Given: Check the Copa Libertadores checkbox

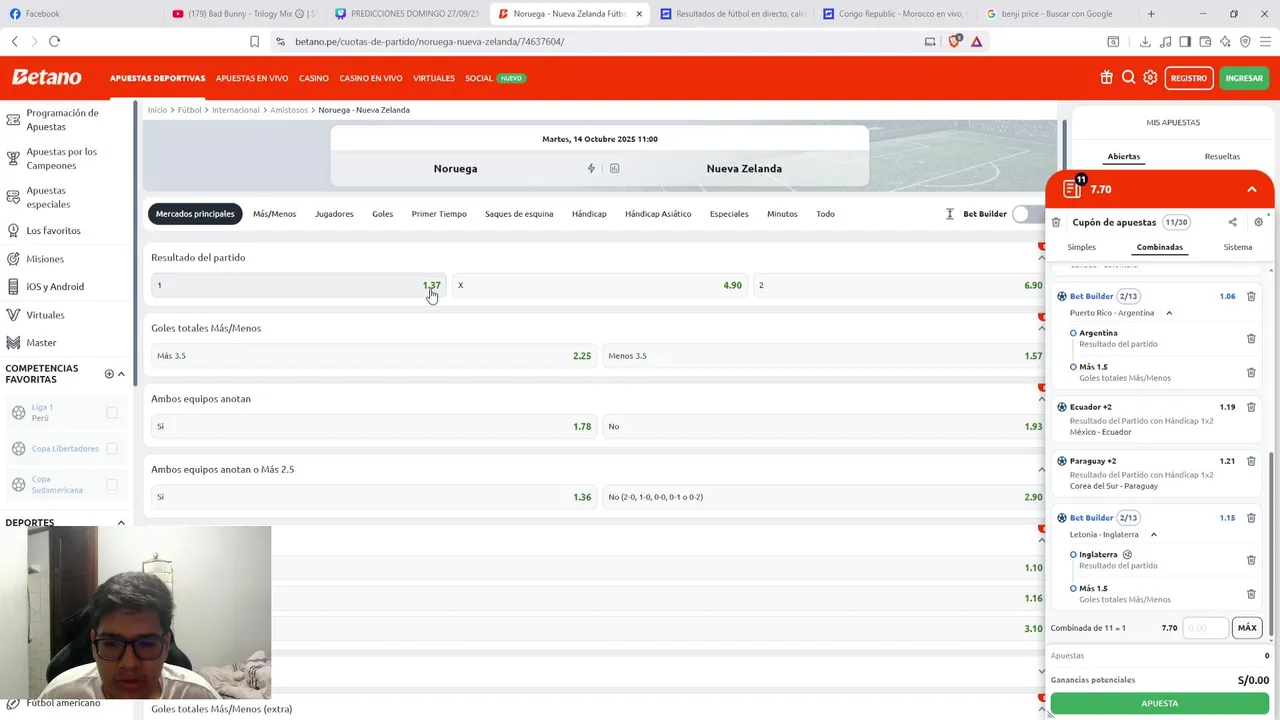Looking at the screenshot, I should coord(112,448).
